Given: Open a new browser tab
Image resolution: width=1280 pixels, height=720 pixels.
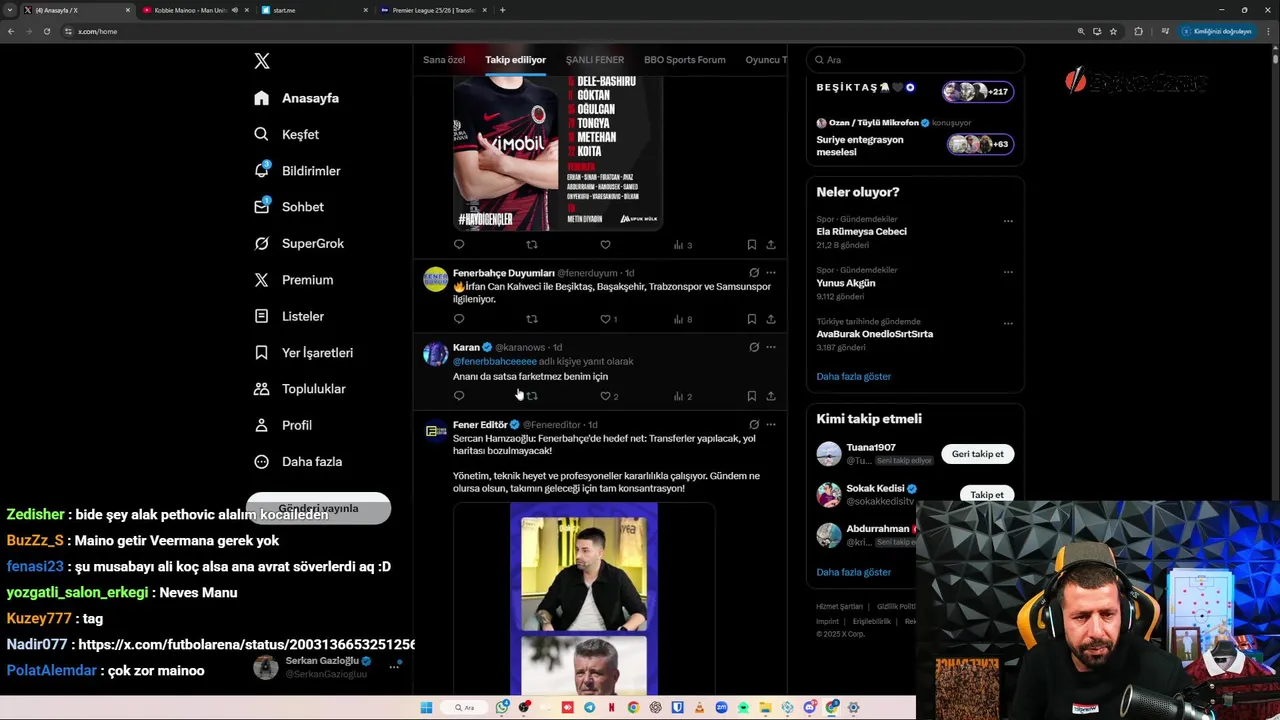Looking at the screenshot, I should [502, 10].
